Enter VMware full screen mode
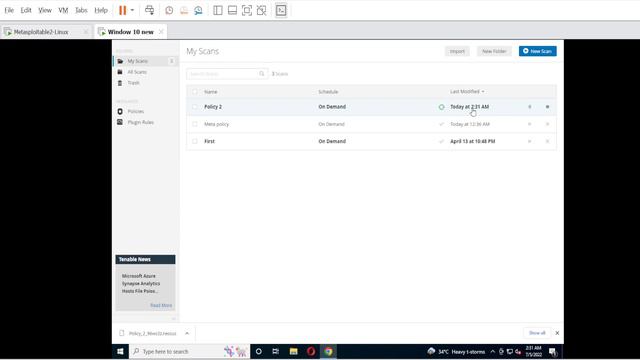This screenshot has height=360, width=640. tap(247, 11)
